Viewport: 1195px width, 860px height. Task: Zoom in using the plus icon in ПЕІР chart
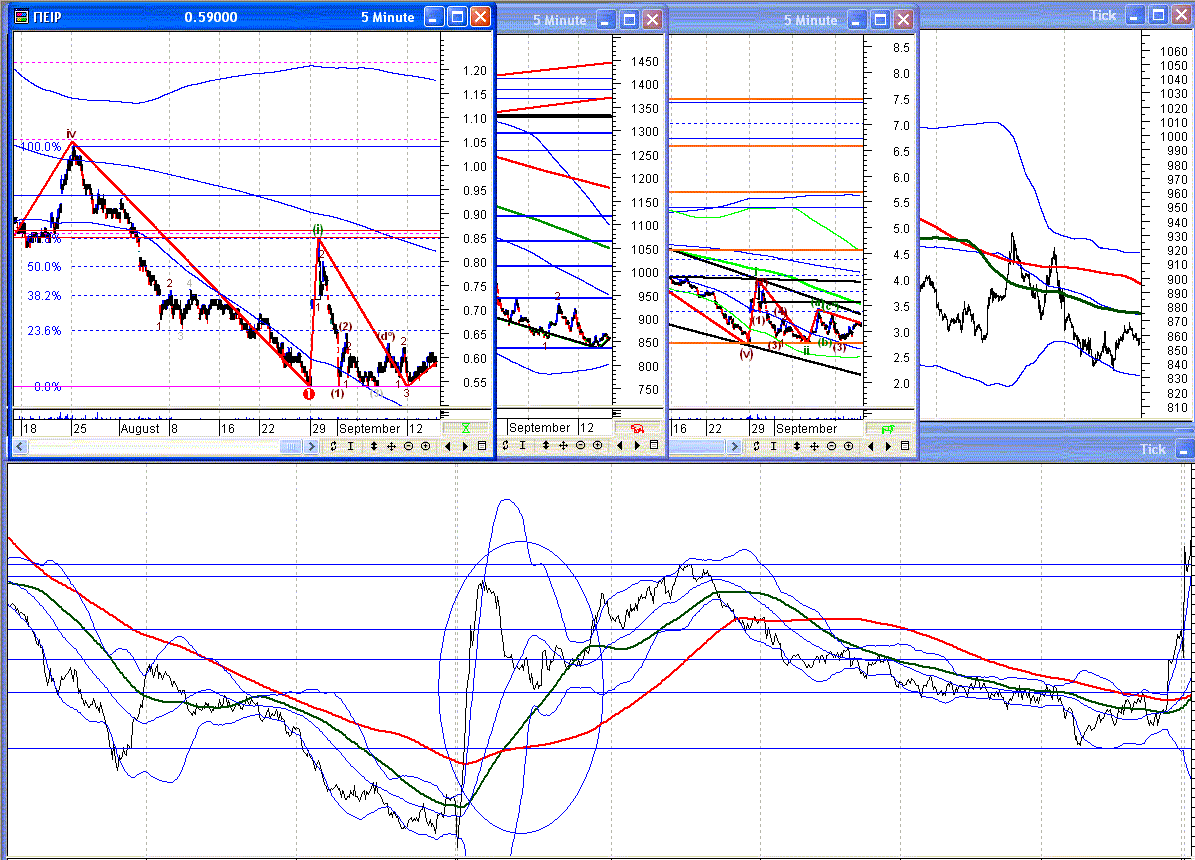click(x=425, y=446)
